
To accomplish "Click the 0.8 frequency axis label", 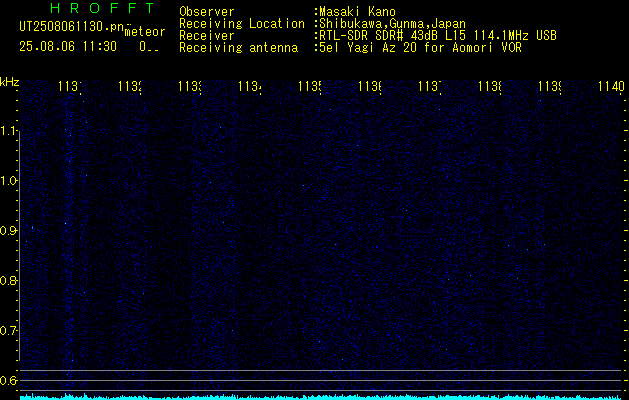I will (8, 280).
